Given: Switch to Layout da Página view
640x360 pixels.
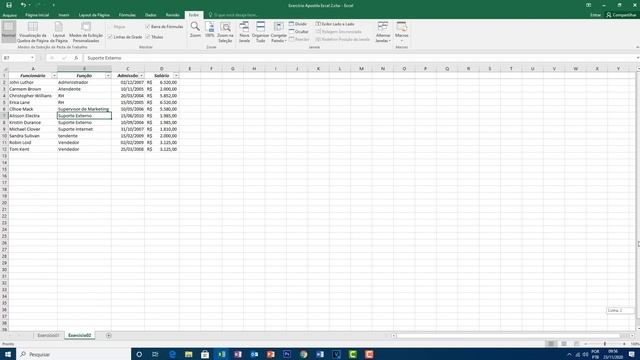Looking at the screenshot, I should pyautogui.click(x=59, y=32).
